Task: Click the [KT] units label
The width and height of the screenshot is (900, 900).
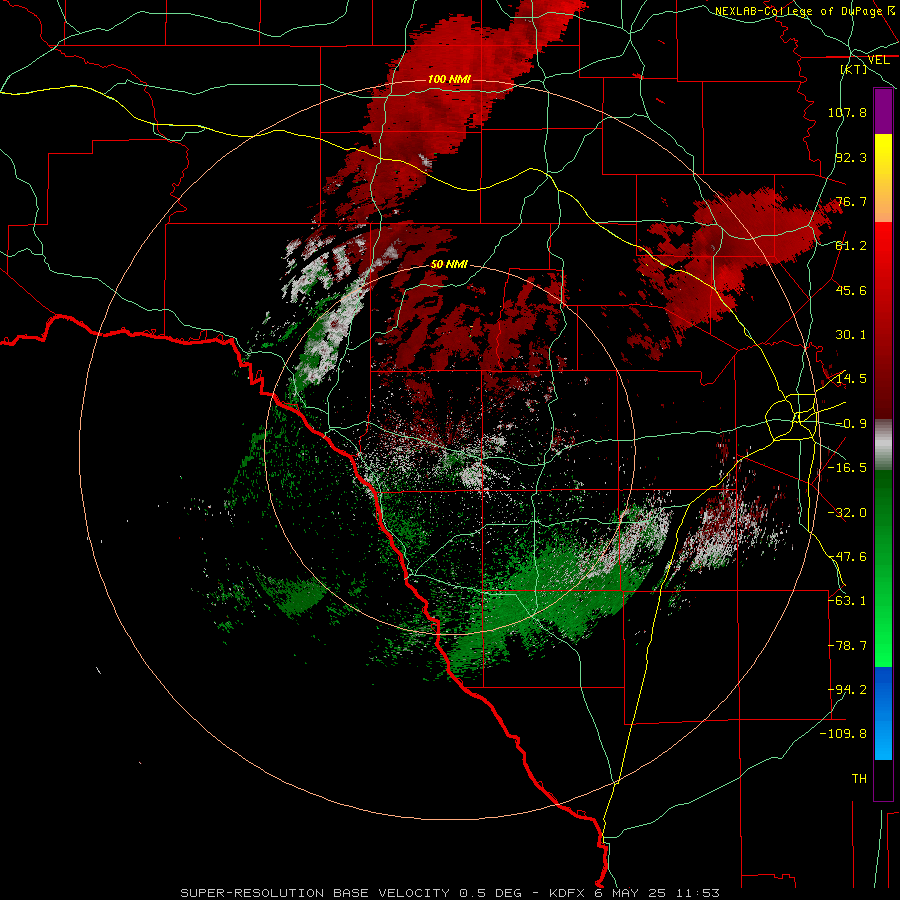Action: [854, 69]
